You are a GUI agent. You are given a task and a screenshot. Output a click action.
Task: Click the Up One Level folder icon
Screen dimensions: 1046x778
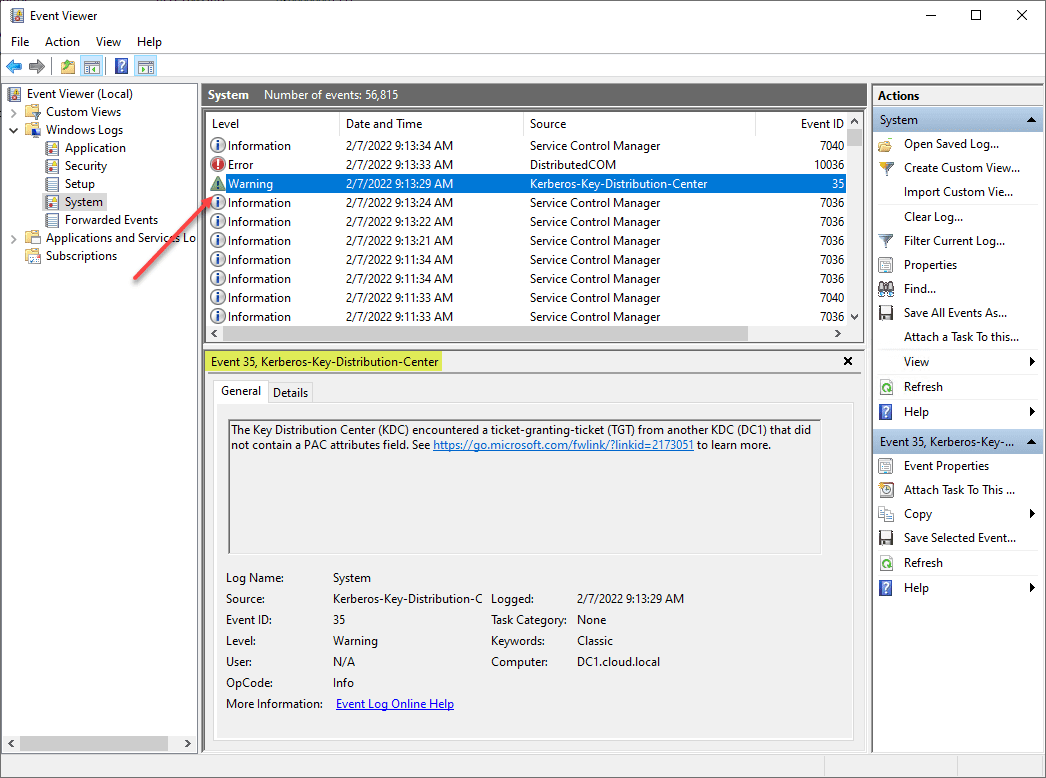(67, 67)
